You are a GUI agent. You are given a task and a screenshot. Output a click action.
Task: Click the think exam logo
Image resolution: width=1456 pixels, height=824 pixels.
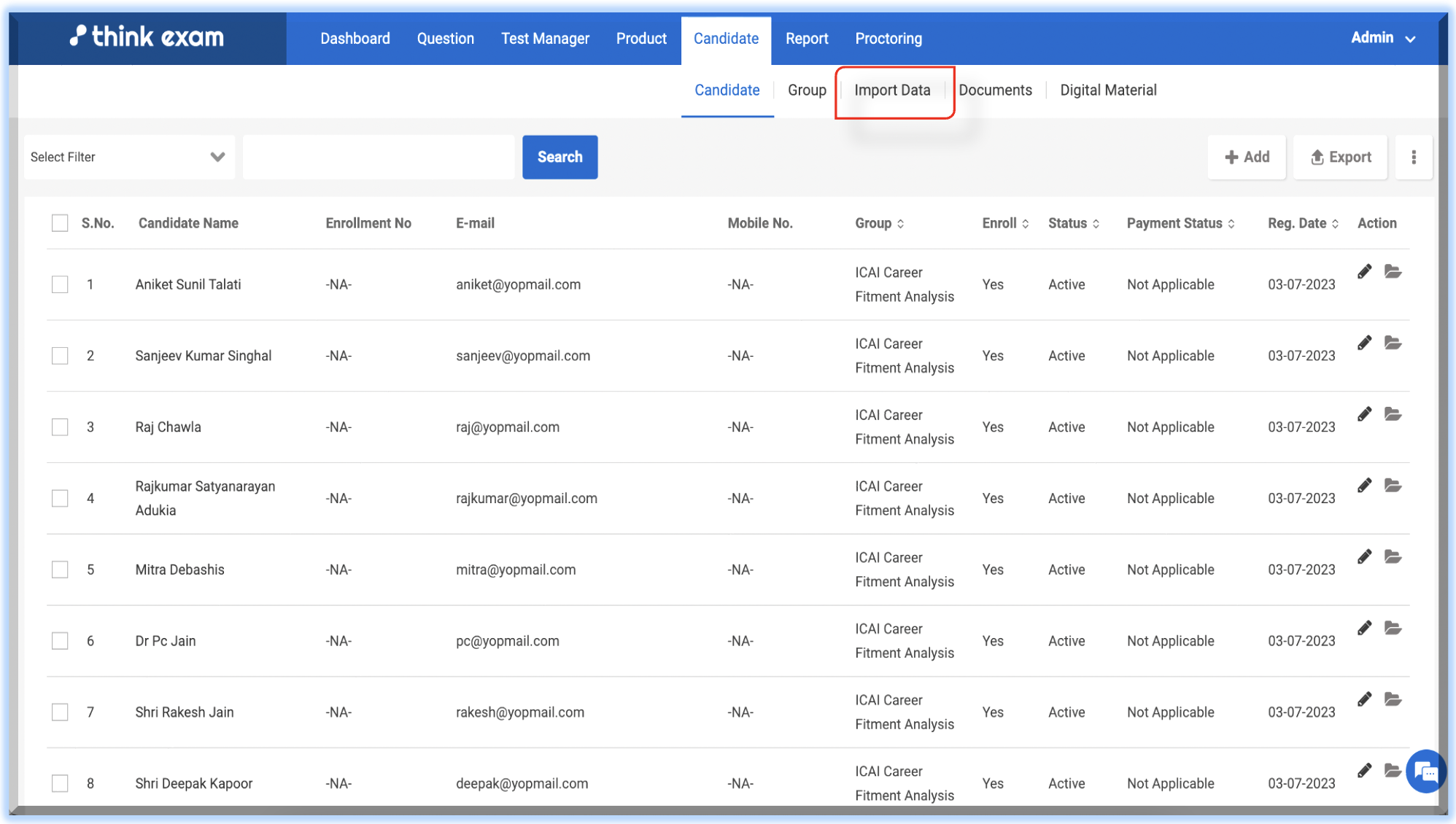(147, 36)
